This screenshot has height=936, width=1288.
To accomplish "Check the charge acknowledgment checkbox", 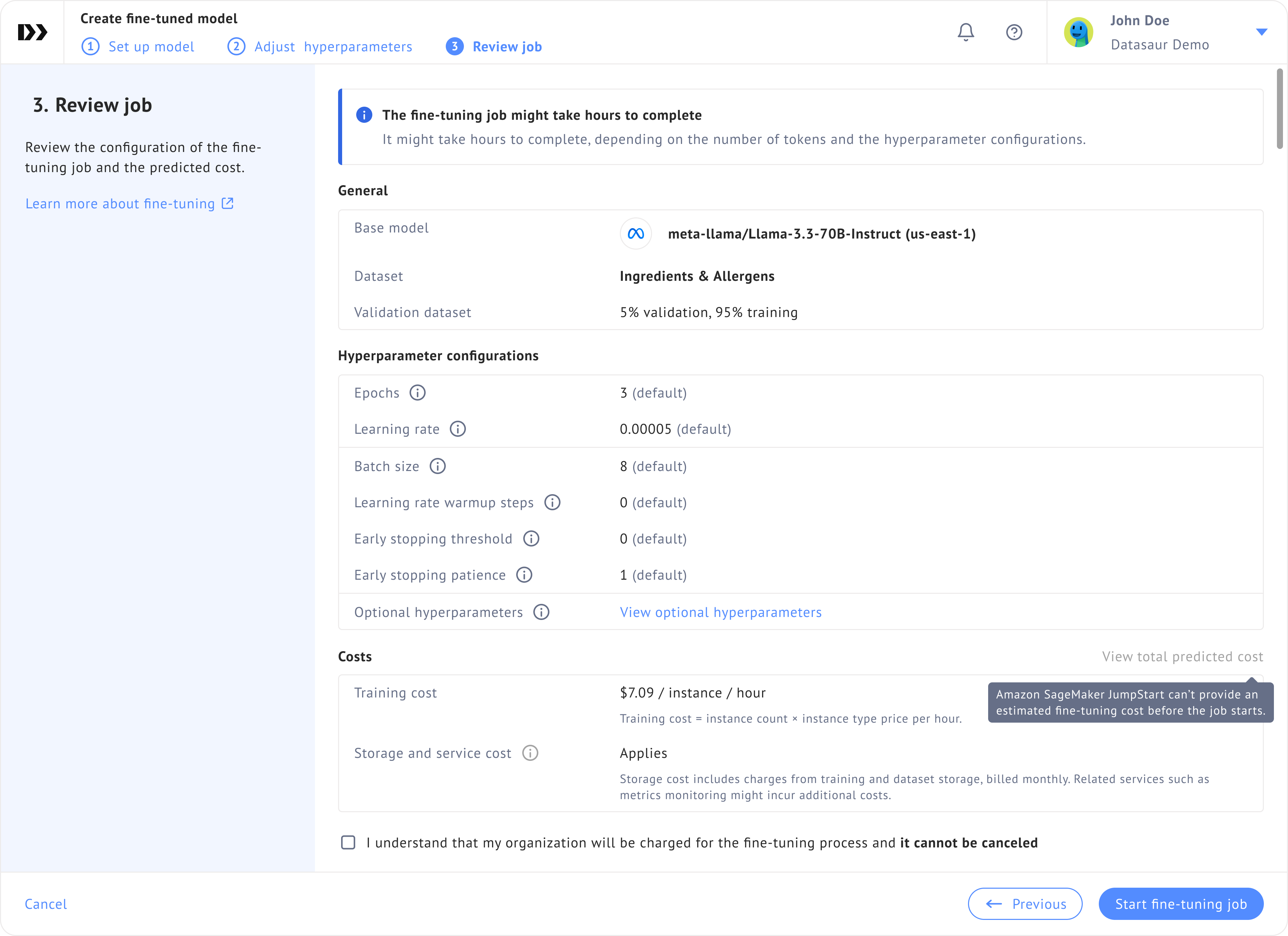I will (348, 842).
